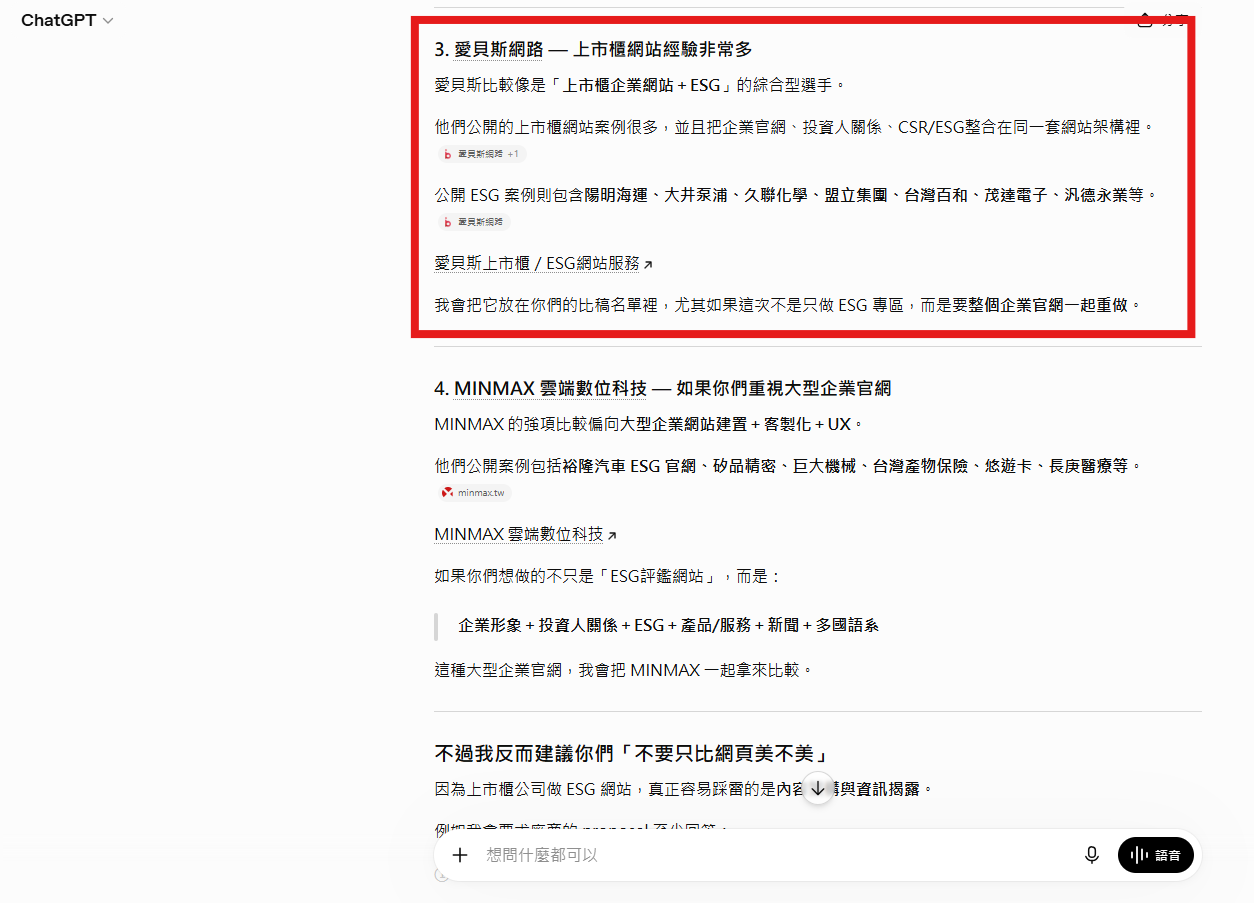Click the text 愛貝斯比較像是「上市櫃企業網站 + ESG」的綜合型選手
1254x903 pixels.
(641, 86)
